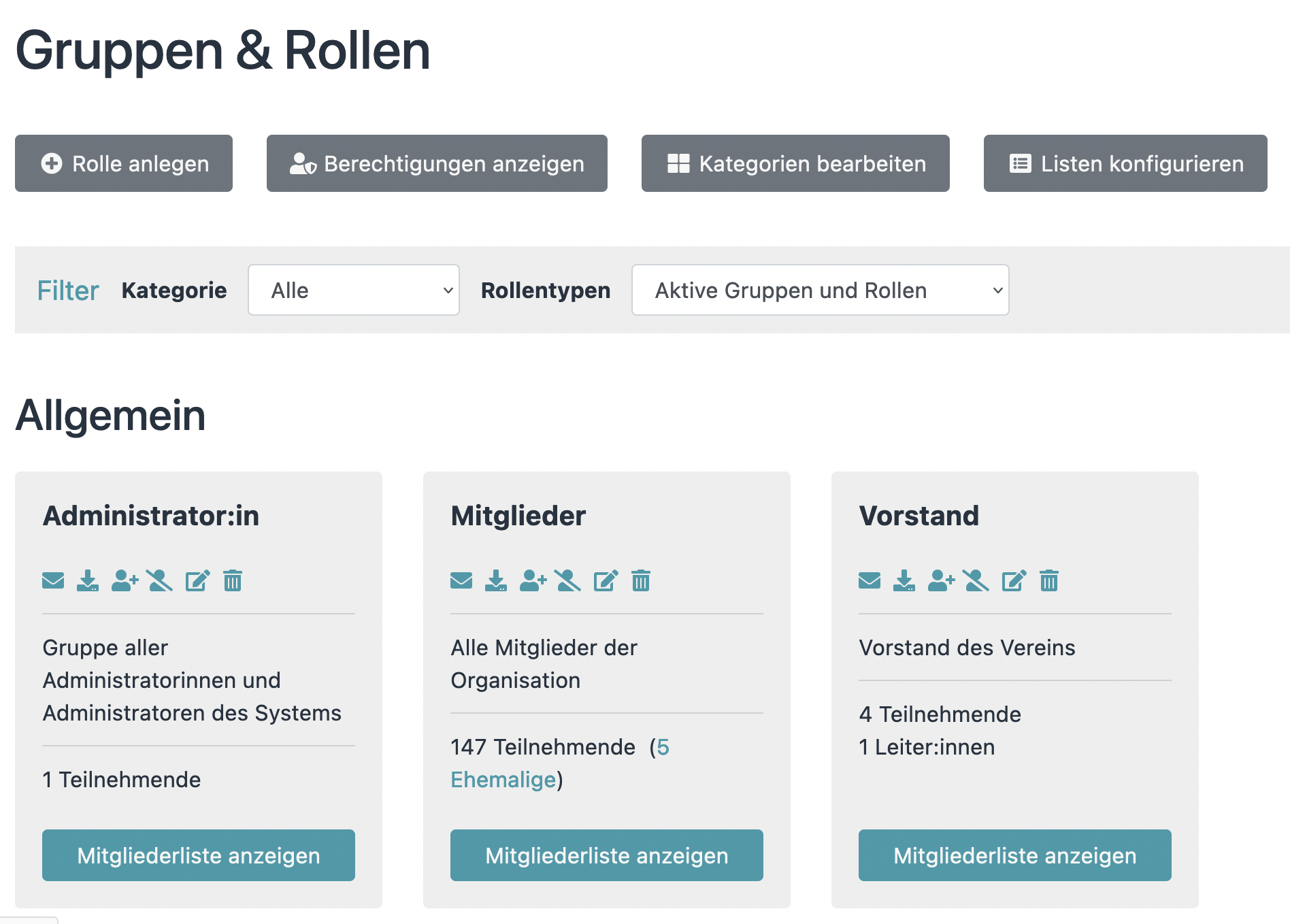This screenshot has width=1290, height=924.
Task: Click email icon on Administrator:in card
Action: (x=53, y=580)
